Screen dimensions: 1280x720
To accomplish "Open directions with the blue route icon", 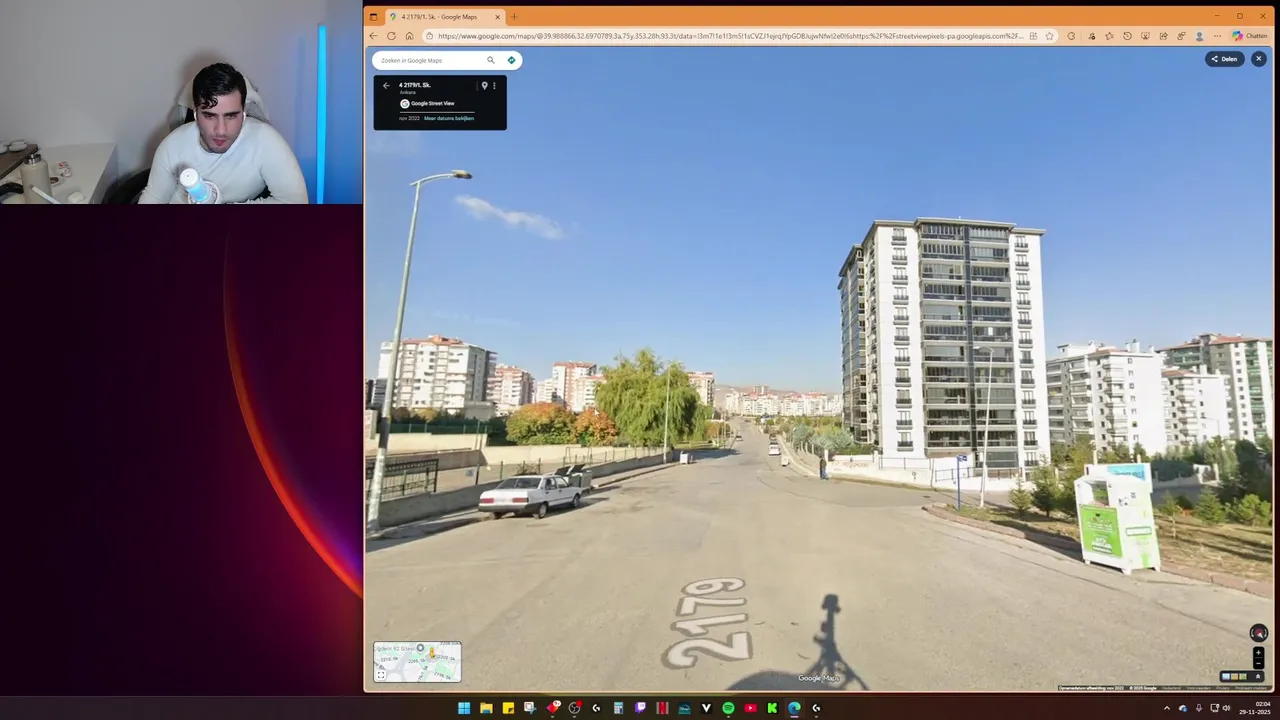I will 511,60.
